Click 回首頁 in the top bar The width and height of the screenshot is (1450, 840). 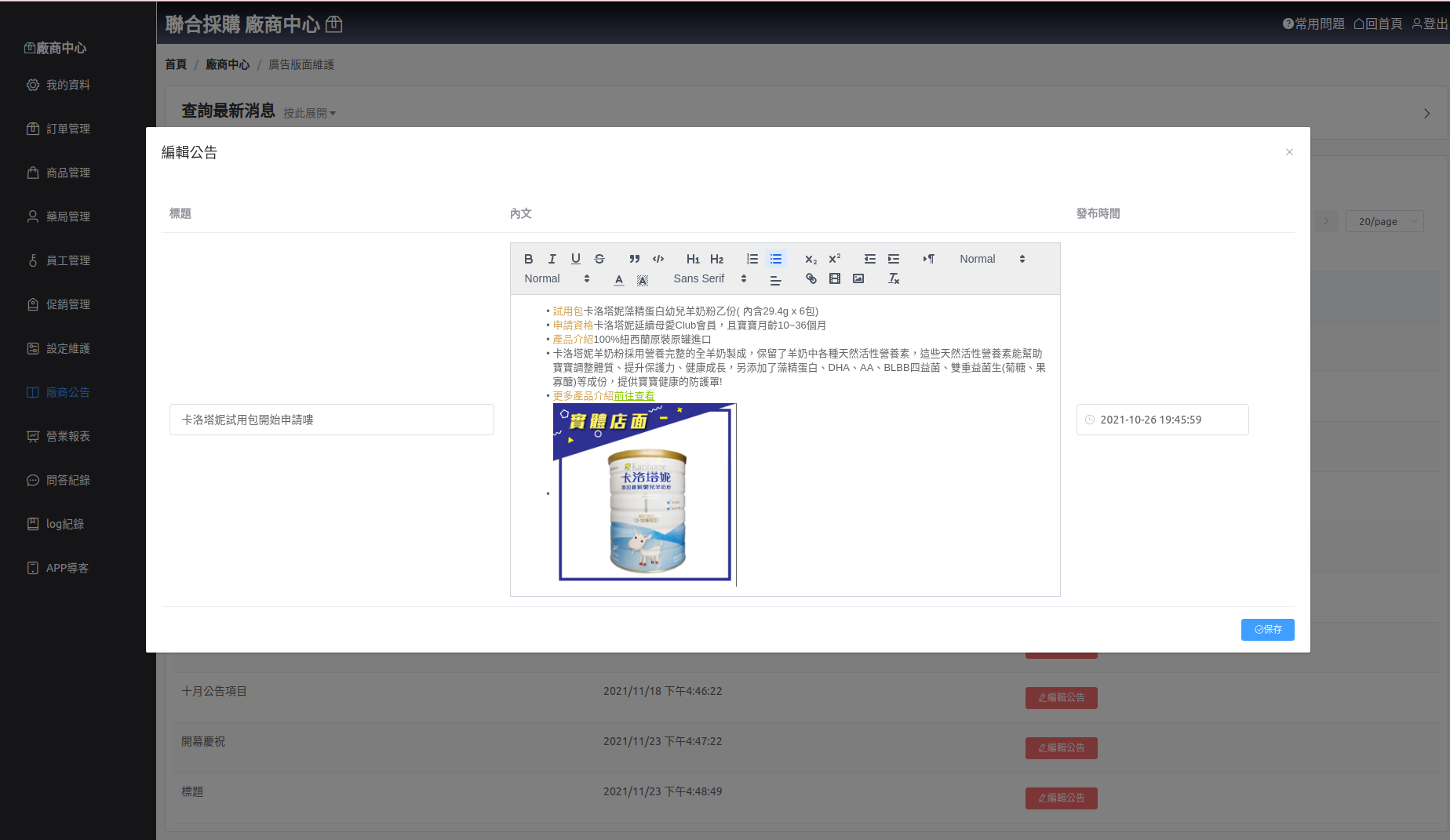coord(1378,24)
